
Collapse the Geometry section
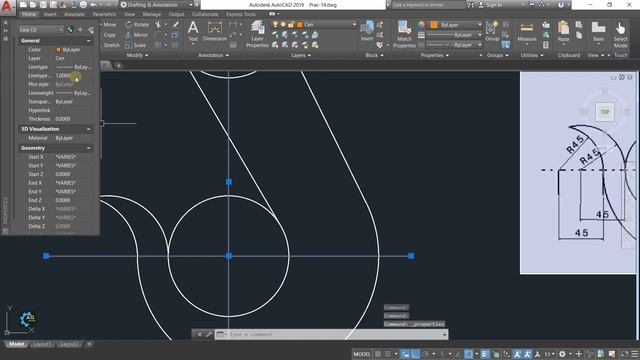pyautogui.click(x=89, y=148)
